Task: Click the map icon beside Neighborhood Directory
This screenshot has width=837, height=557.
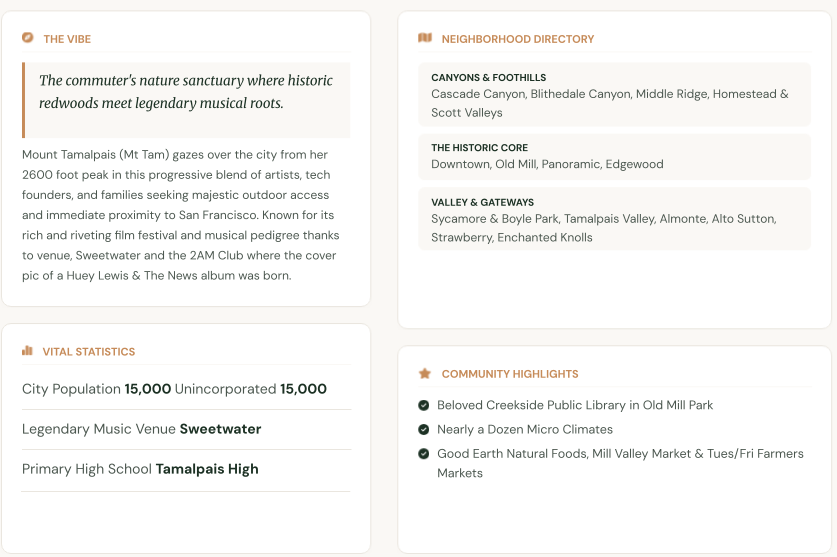Action: tap(425, 37)
